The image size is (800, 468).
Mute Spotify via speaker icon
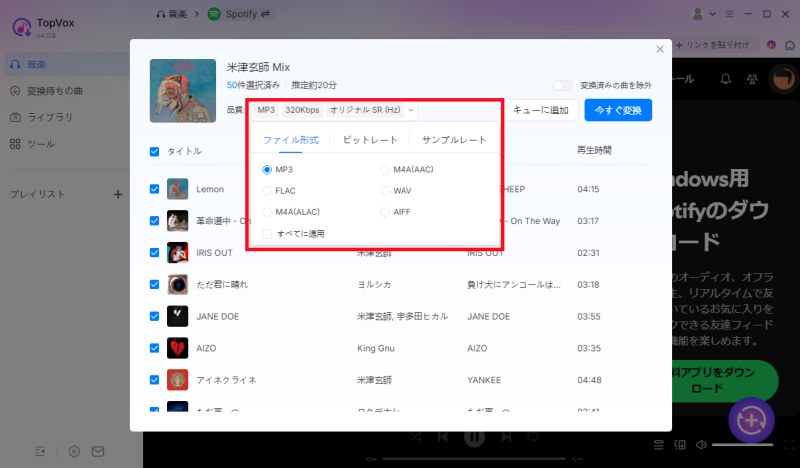[702, 445]
